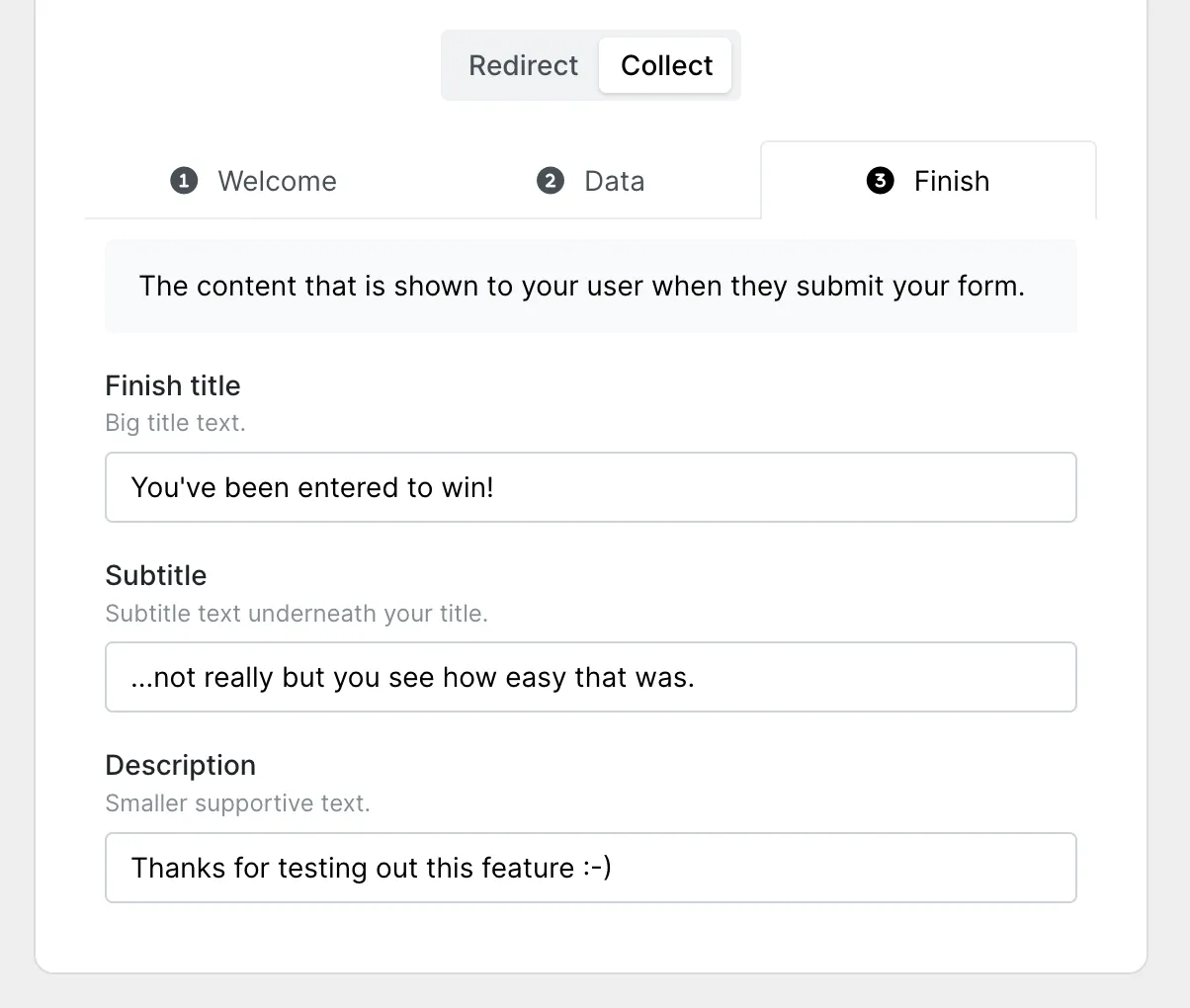Image resolution: width=1190 pixels, height=1008 pixels.
Task: Click the 'Smaller supportive text.' hint
Action: (237, 803)
